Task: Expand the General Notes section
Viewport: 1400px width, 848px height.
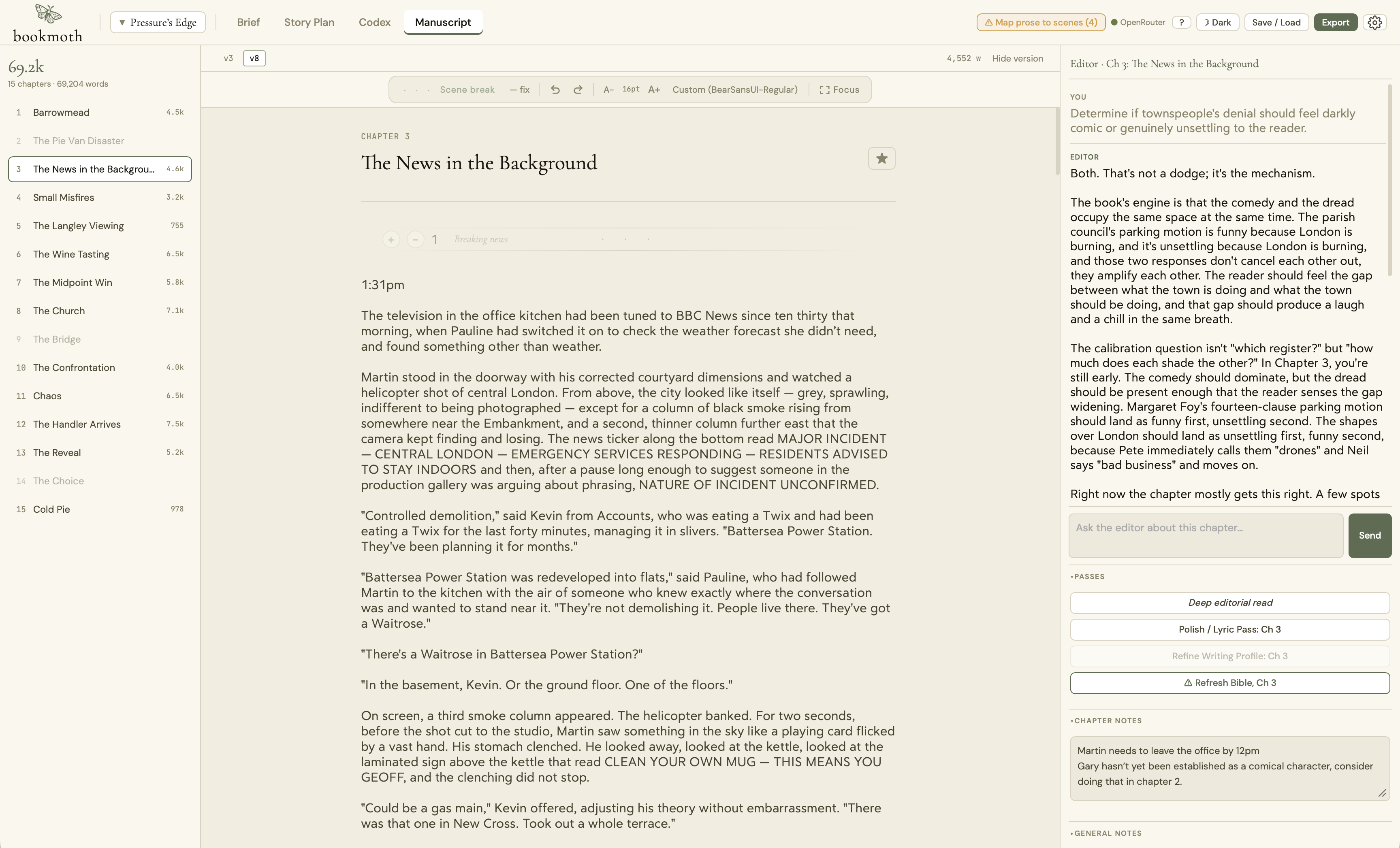Action: 1105,833
